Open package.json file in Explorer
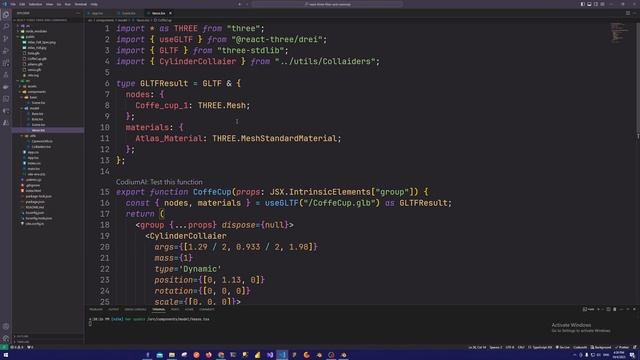640x360 pixels. 36,202
